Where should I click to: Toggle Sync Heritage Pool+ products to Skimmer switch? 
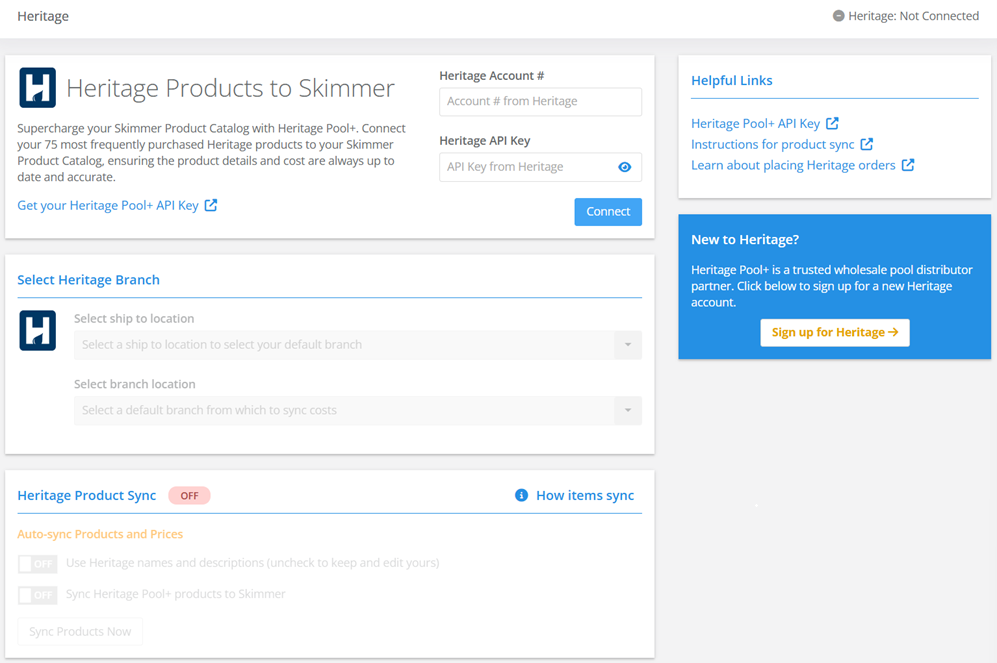[38, 595]
